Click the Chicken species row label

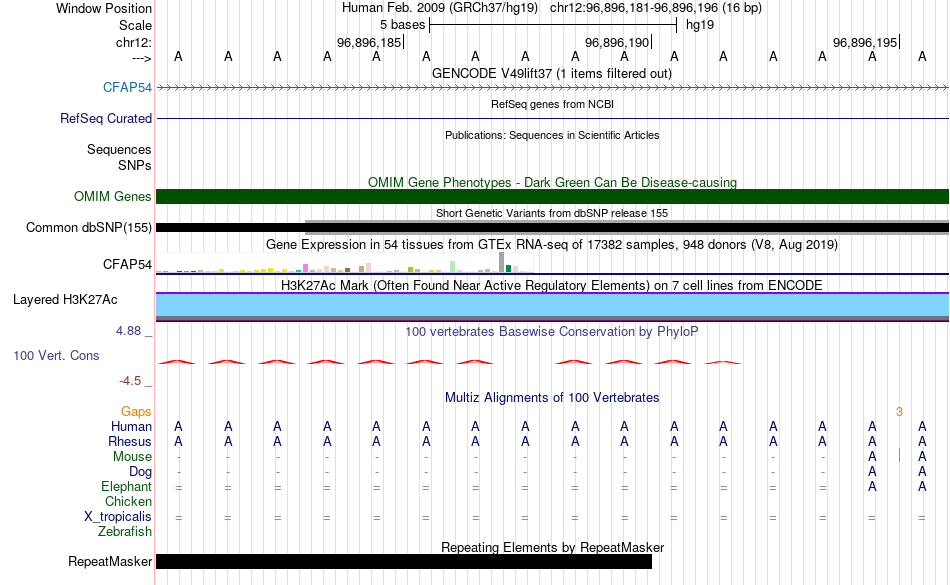(128, 501)
